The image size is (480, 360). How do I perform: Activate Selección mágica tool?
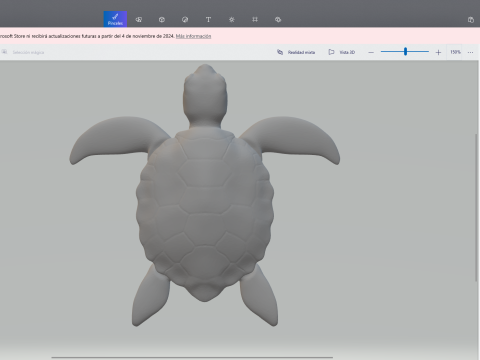point(23,52)
